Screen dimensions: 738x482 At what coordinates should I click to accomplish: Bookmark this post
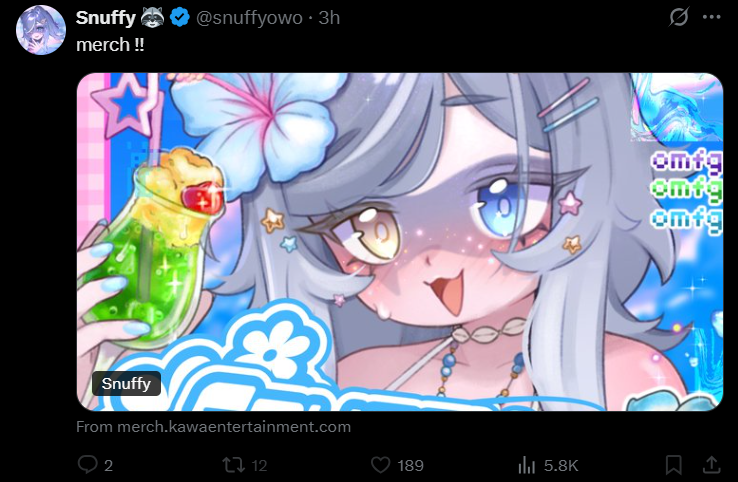click(x=674, y=465)
